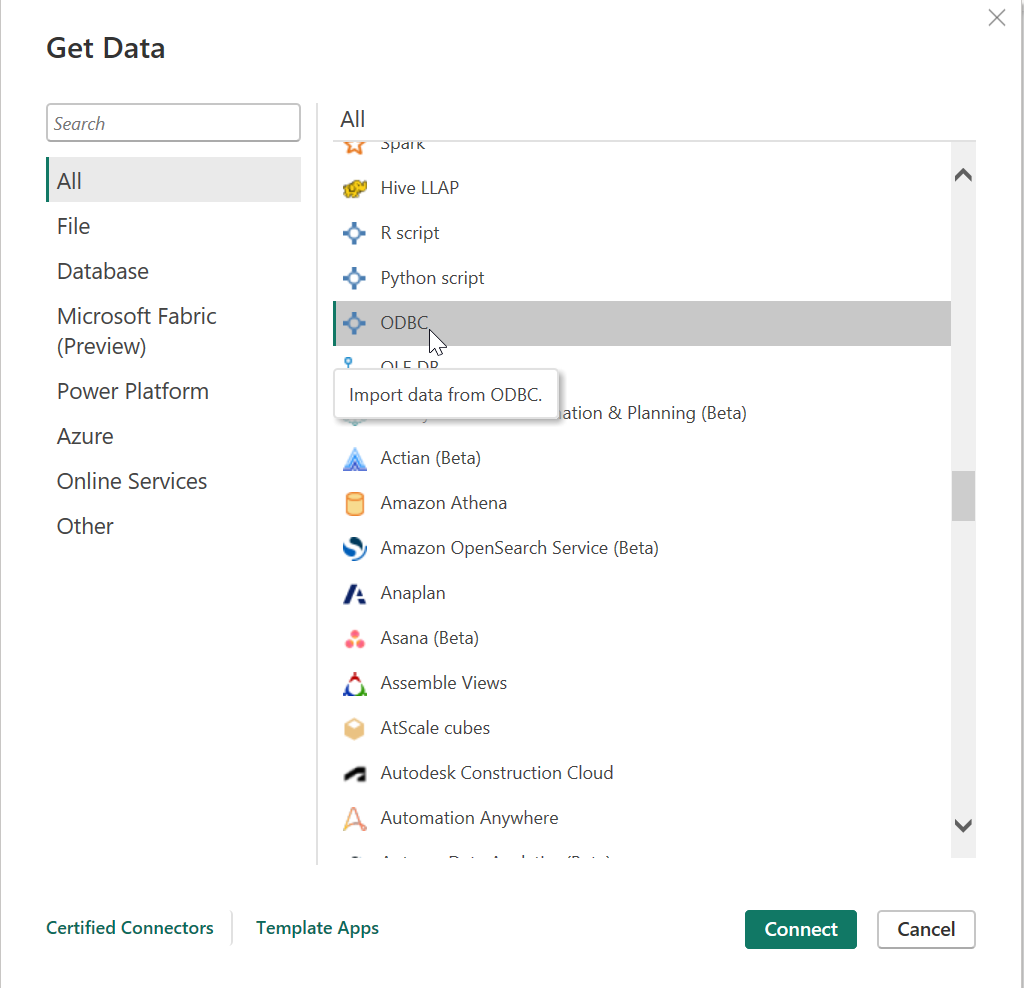This screenshot has width=1024, height=988.
Task: Select the Online Services category
Action: (x=174, y=482)
